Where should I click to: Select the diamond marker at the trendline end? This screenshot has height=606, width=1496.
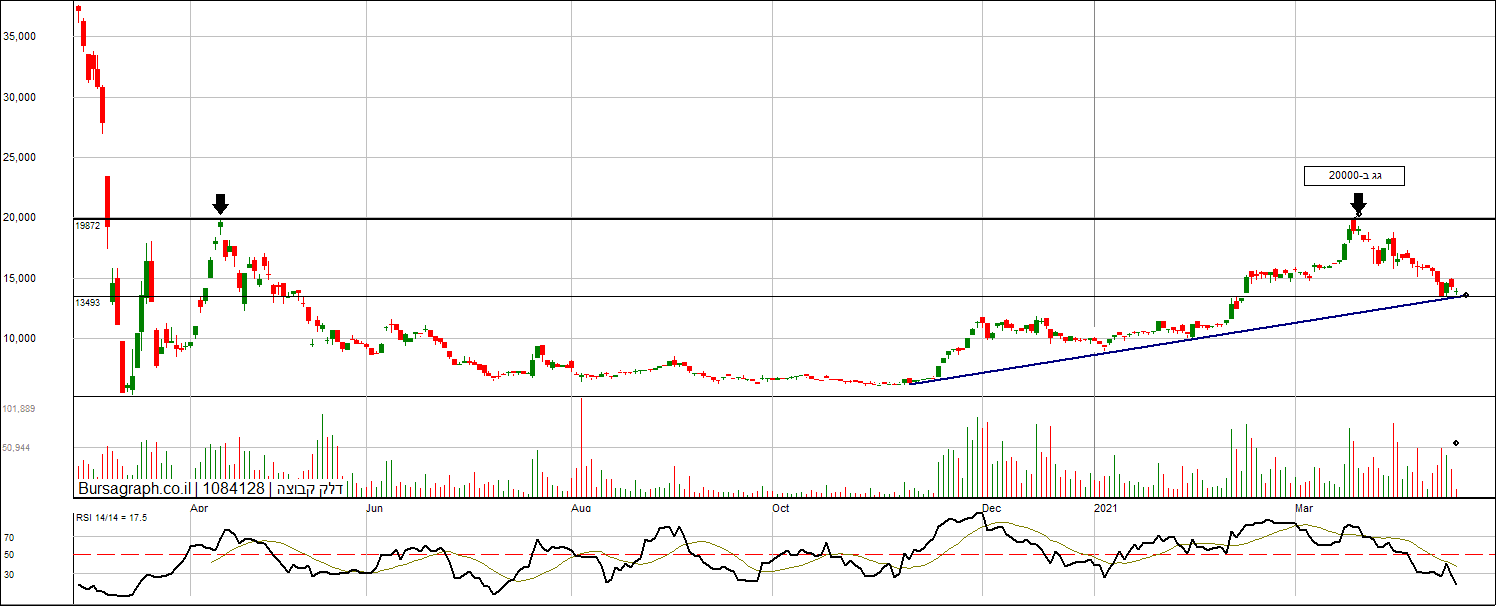(1466, 294)
